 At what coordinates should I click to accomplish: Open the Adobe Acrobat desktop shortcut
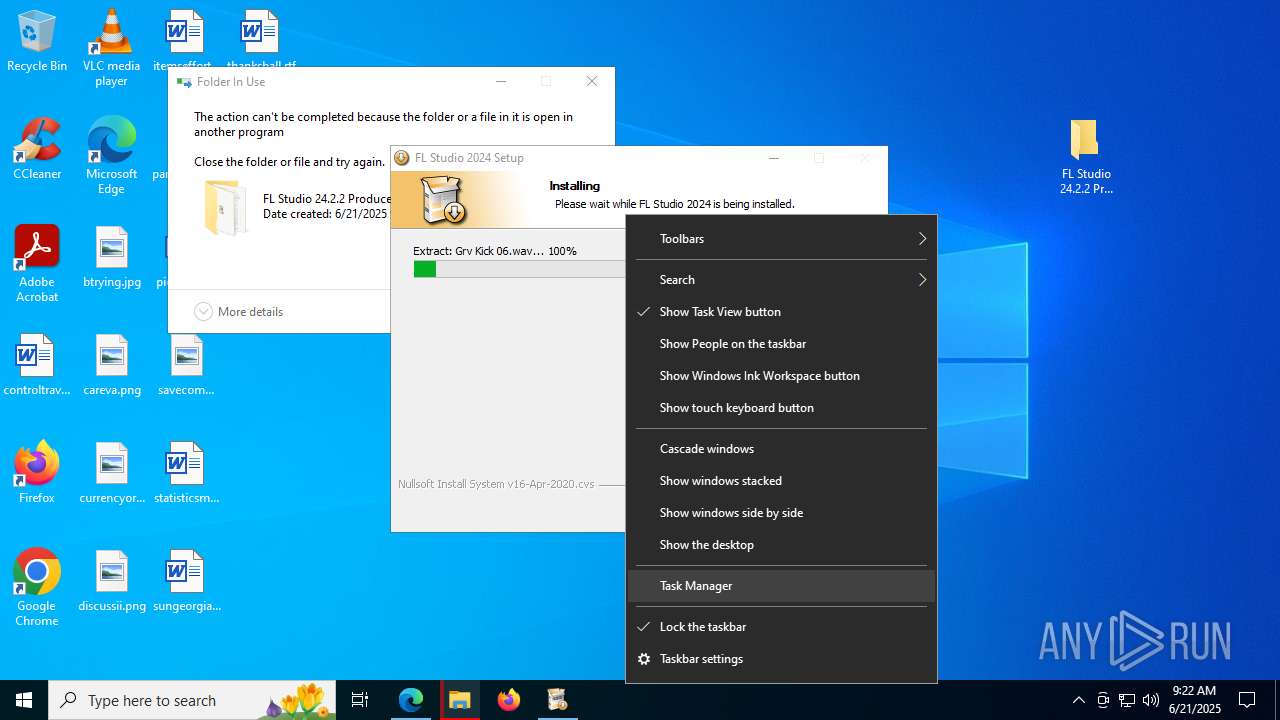(x=37, y=264)
